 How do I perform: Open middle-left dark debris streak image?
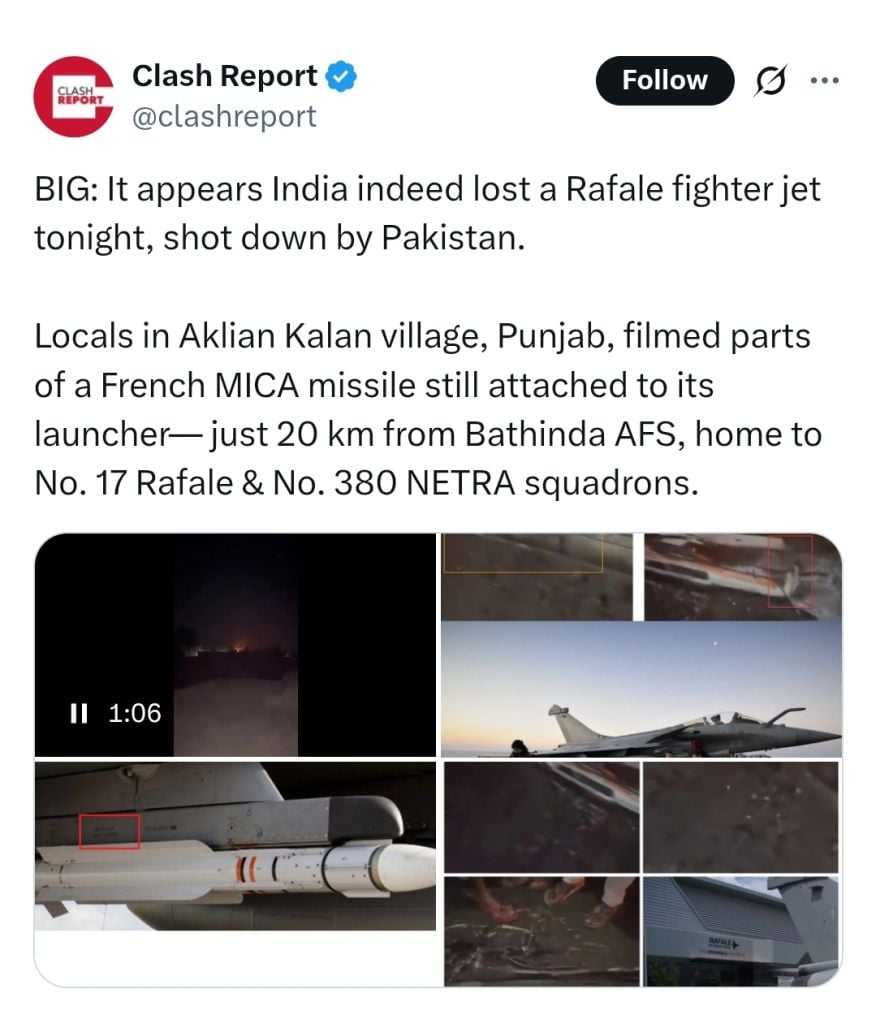click(542, 817)
